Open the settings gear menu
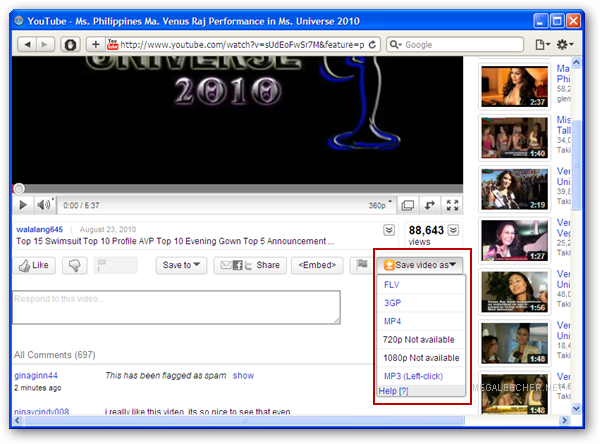Screen dimensions: 600x444 pos(564,45)
